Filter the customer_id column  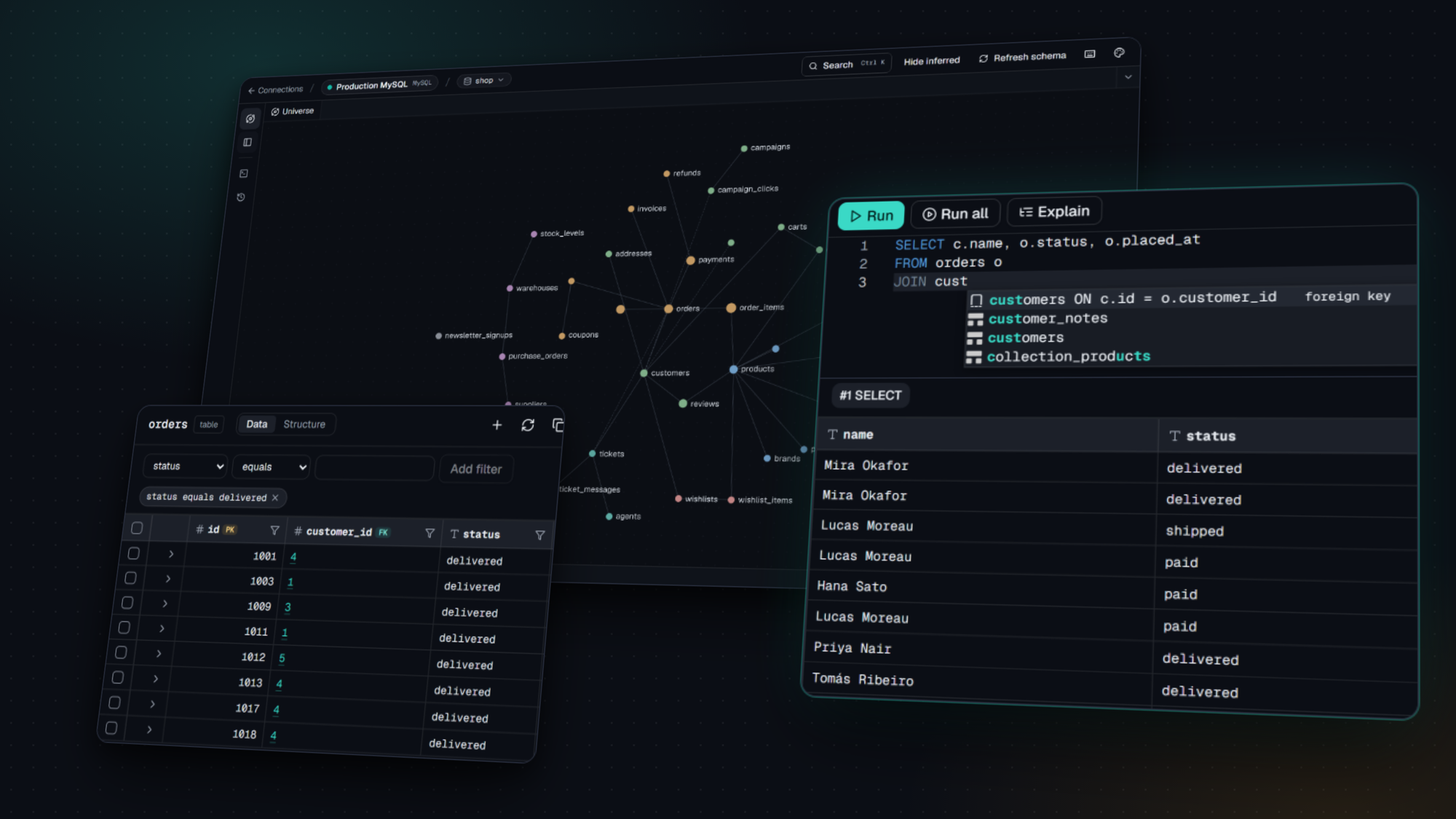click(x=430, y=534)
